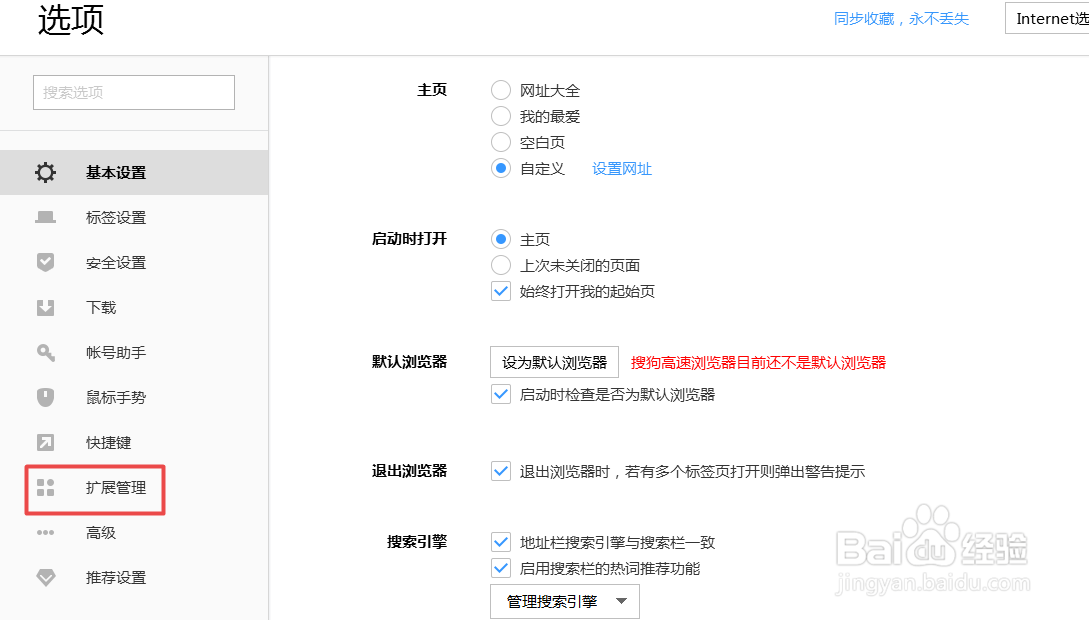Expand the 高级 settings section
This screenshot has width=1089, height=620.
[100, 532]
